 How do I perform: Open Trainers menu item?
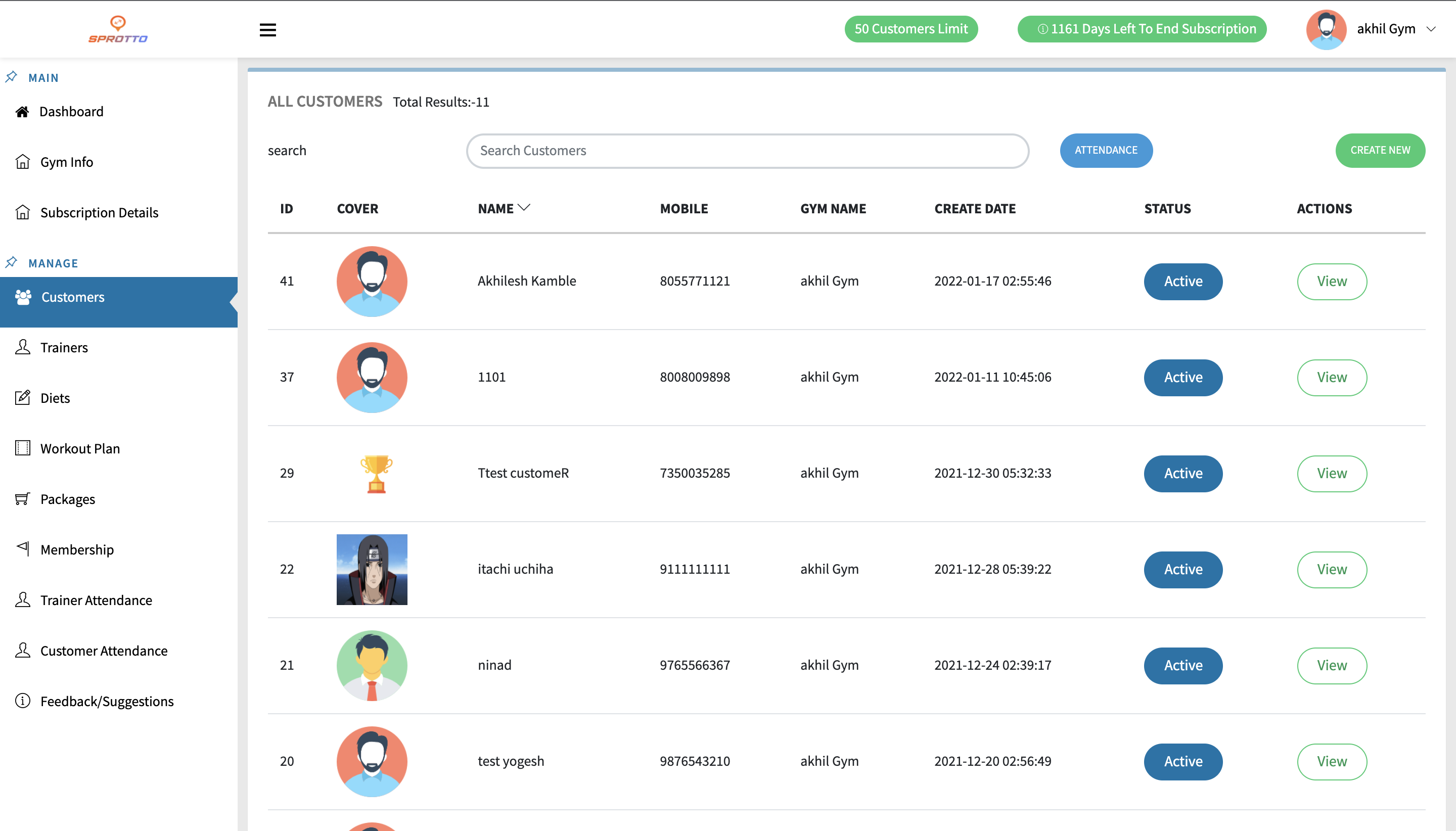tap(64, 348)
